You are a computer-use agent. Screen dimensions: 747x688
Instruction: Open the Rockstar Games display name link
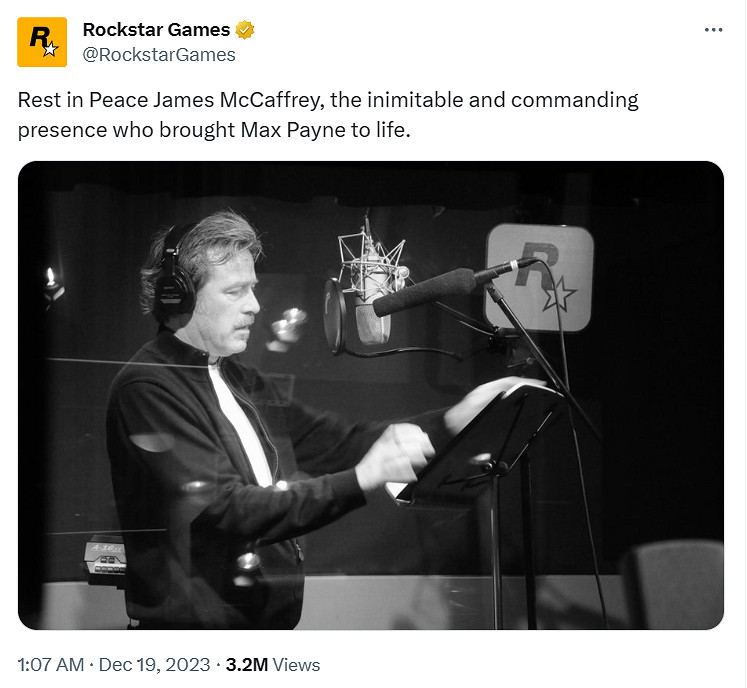(x=156, y=30)
